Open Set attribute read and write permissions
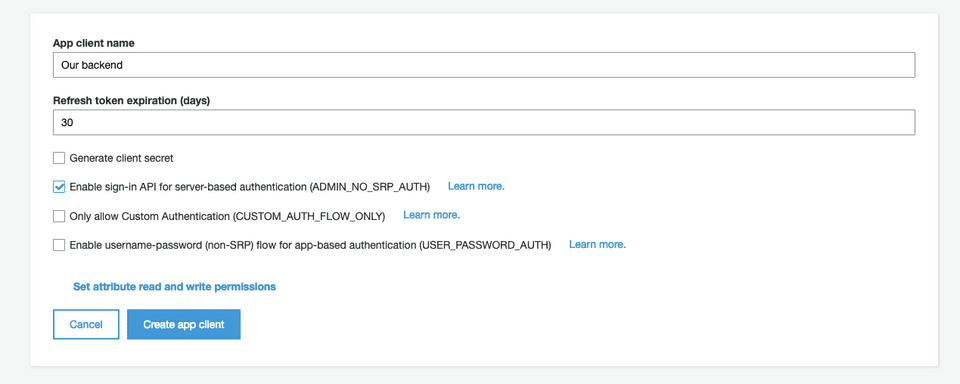 tap(174, 286)
